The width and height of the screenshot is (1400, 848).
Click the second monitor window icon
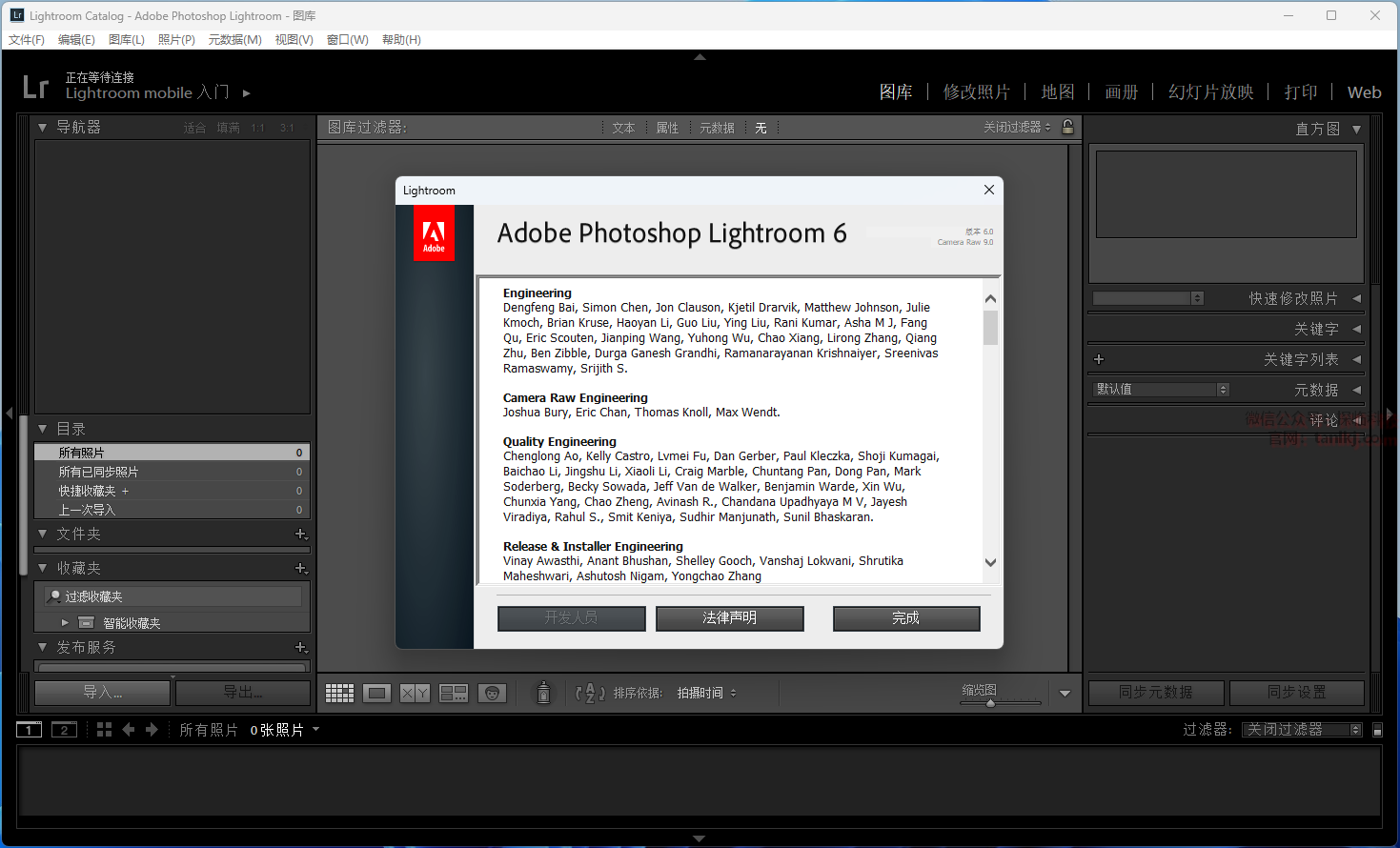pyautogui.click(x=64, y=730)
